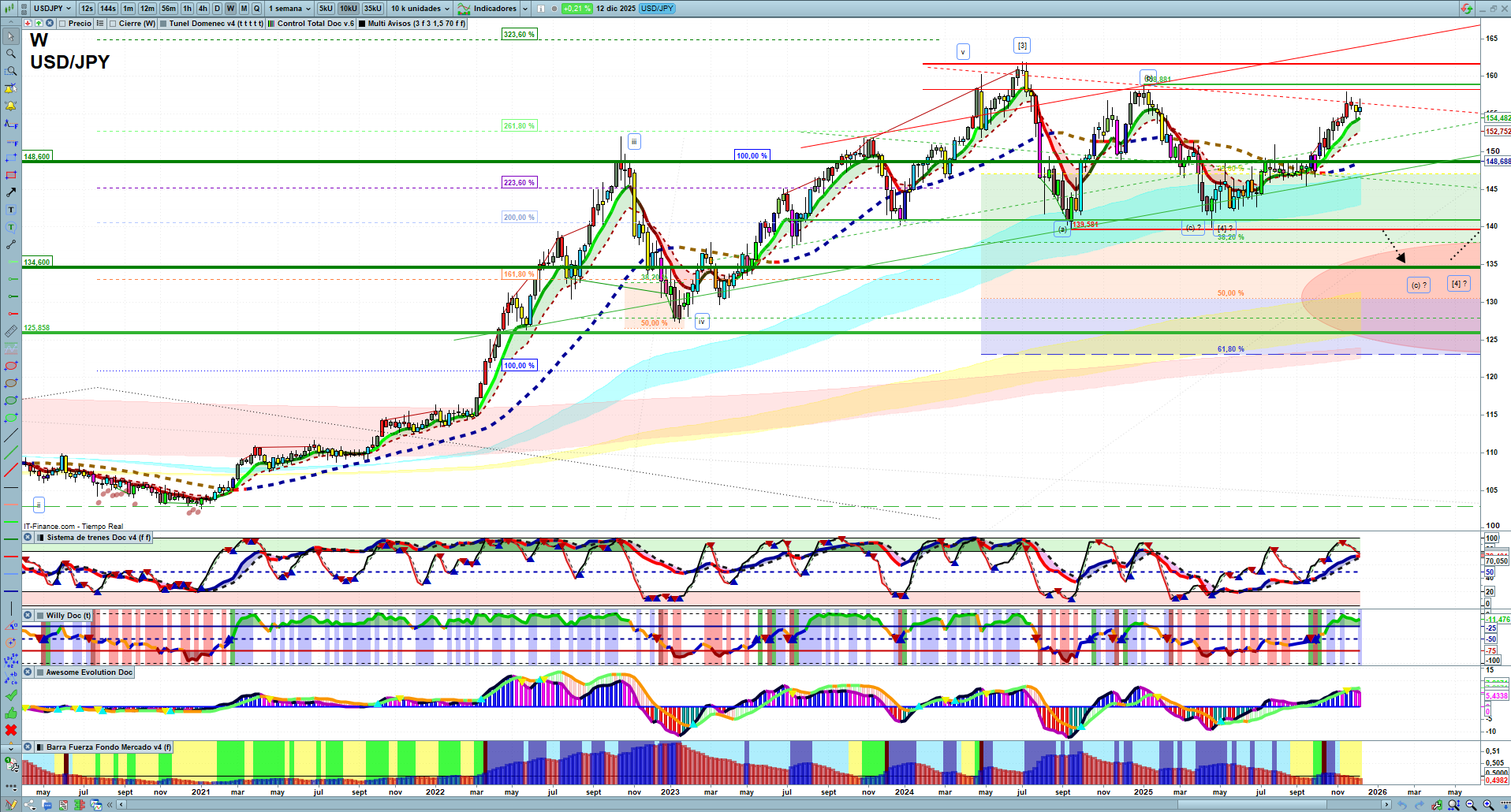Click the Tunel Domenec v4 color swatch
Image resolution: width=1511 pixels, height=812 pixels.
click(163, 24)
